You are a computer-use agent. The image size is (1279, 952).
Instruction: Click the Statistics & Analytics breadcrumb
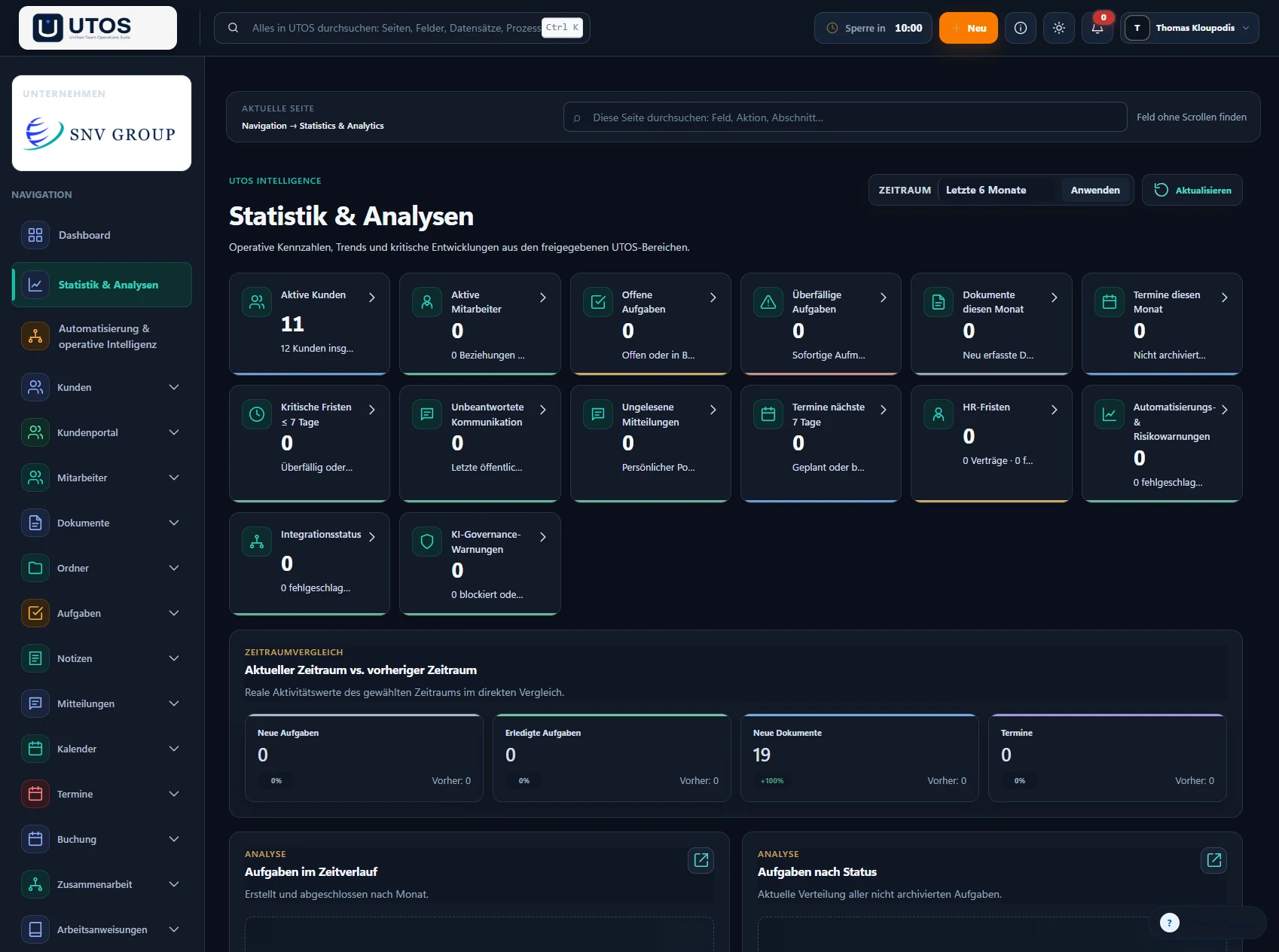pyautogui.click(x=341, y=126)
